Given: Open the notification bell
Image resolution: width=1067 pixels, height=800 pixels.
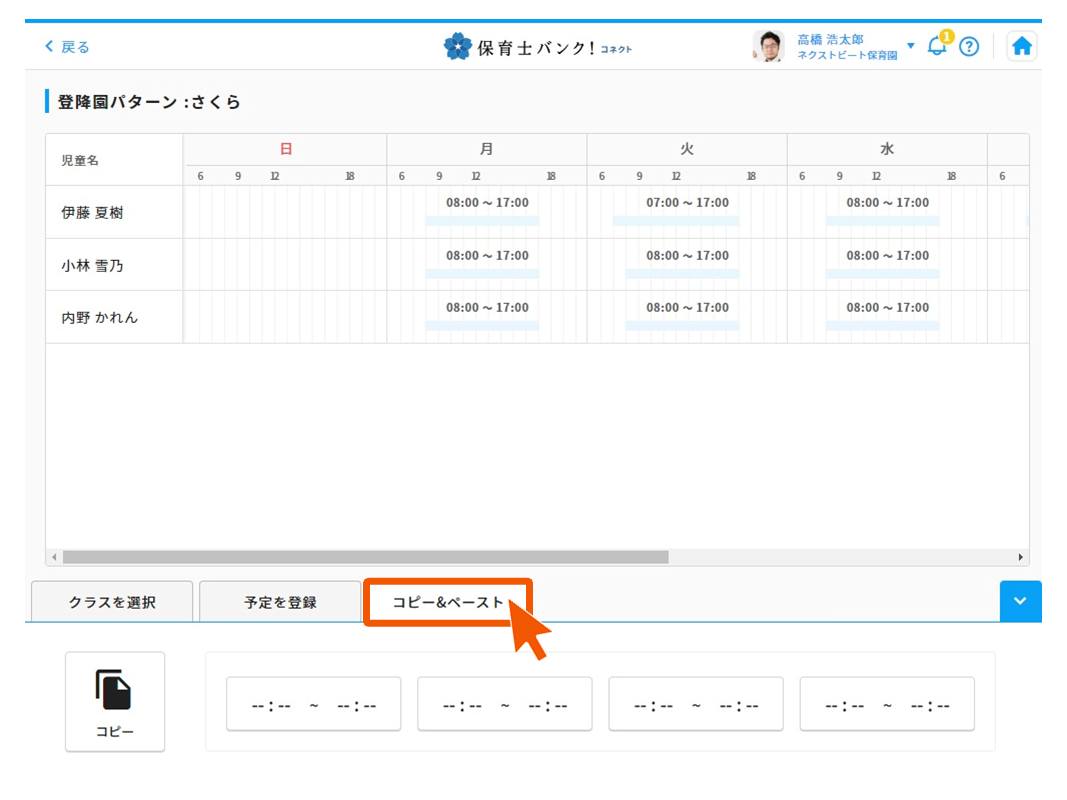Looking at the screenshot, I should tap(936, 46).
